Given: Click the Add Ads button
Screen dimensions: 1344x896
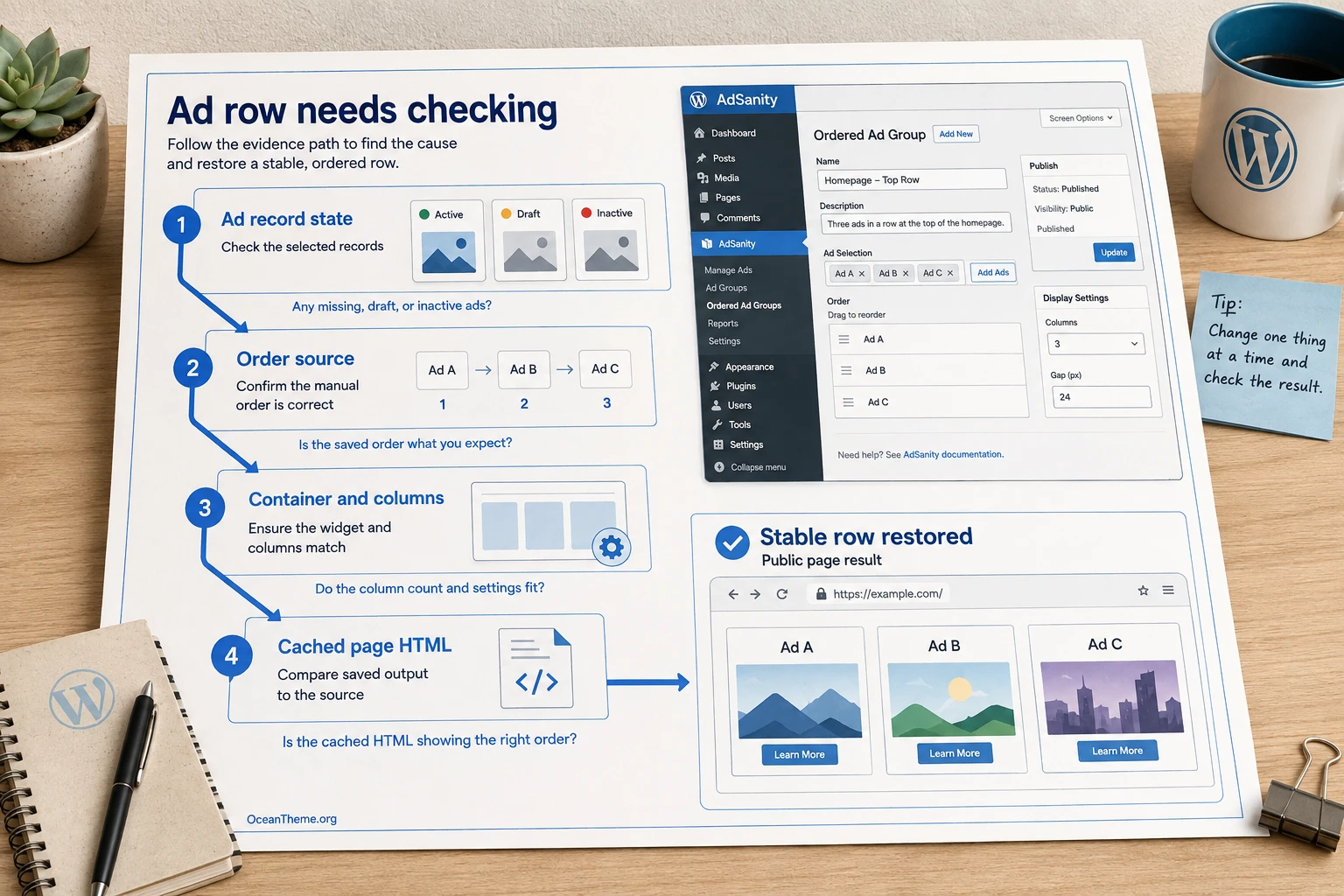Looking at the screenshot, I should click(x=993, y=272).
